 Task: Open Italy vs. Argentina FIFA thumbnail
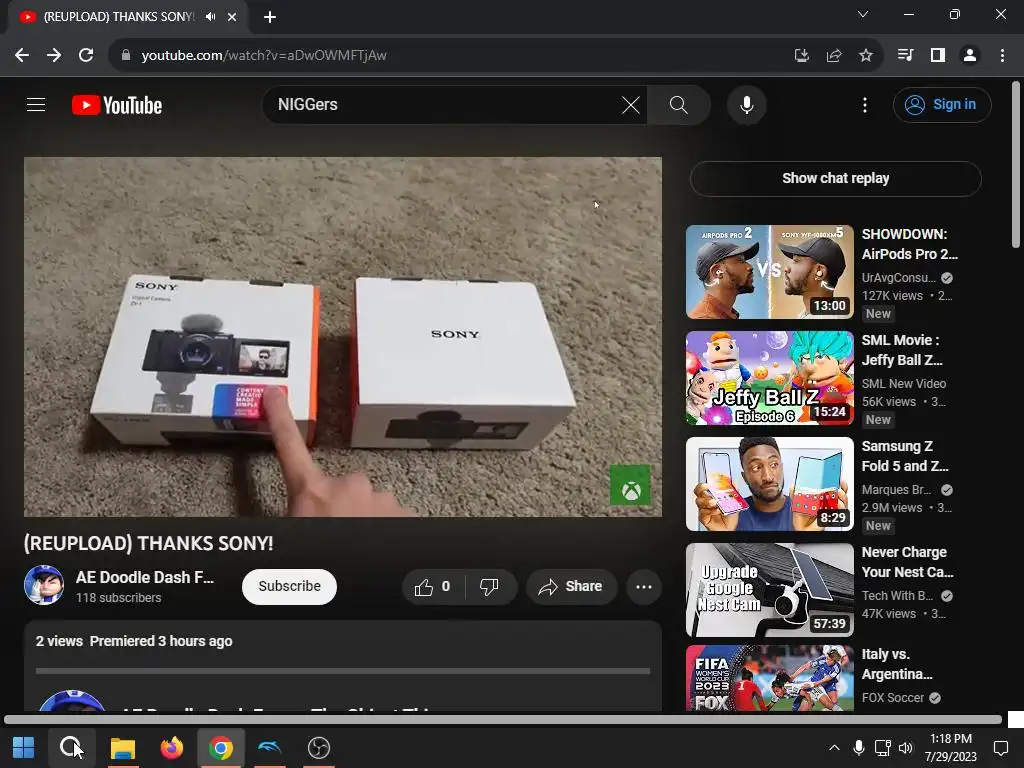[x=769, y=679]
